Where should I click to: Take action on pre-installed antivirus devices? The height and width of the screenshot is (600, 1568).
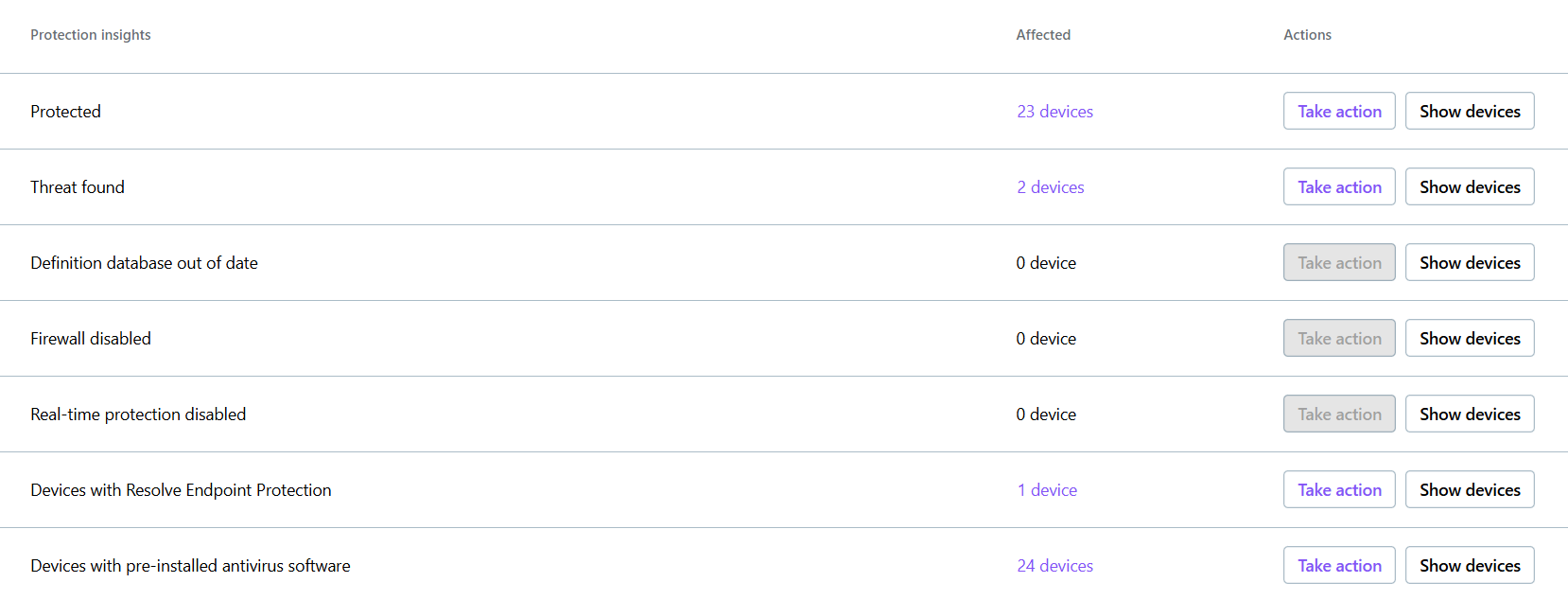click(1338, 565)
